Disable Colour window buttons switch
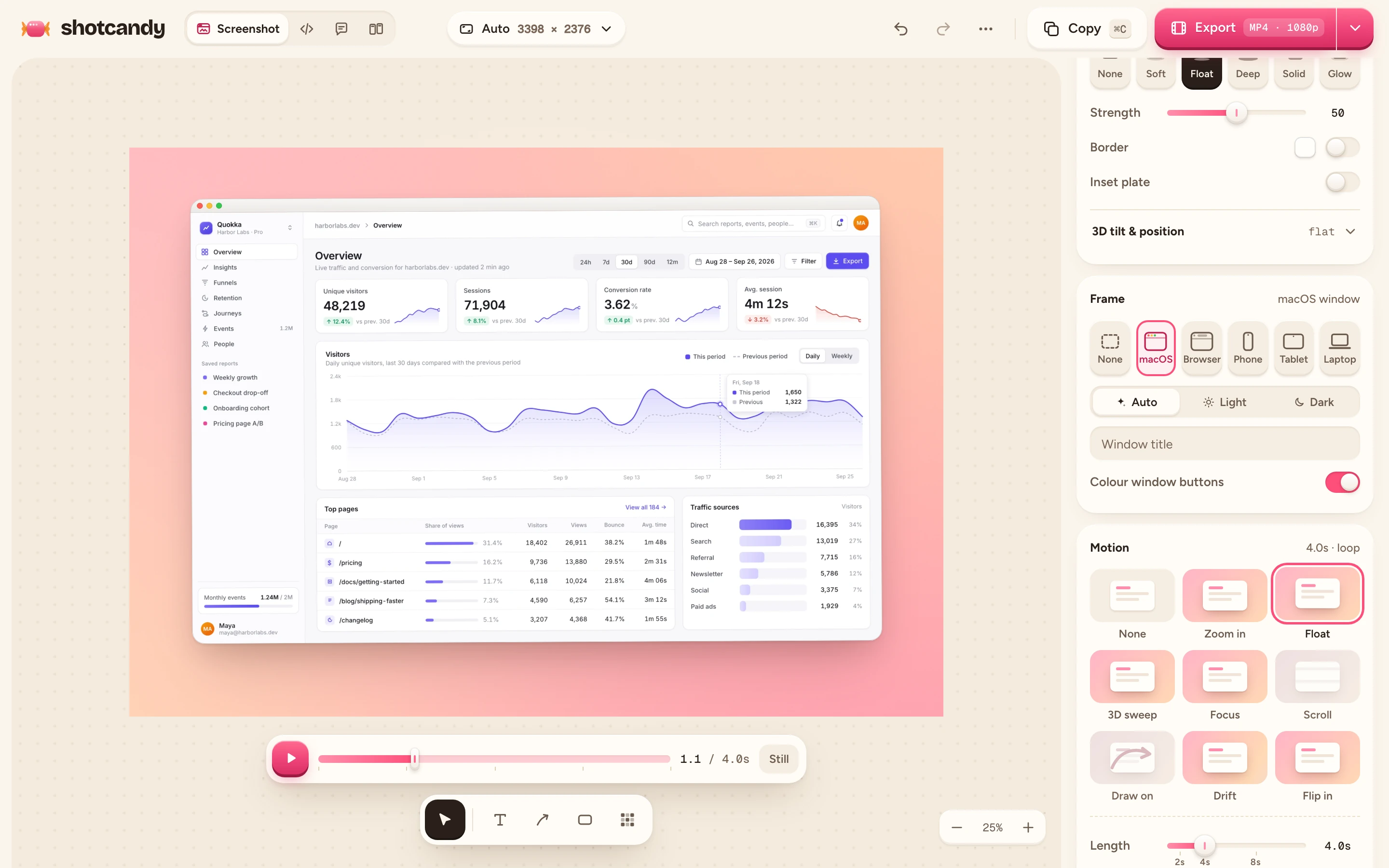1389x868 pixels. point(1343,482)
